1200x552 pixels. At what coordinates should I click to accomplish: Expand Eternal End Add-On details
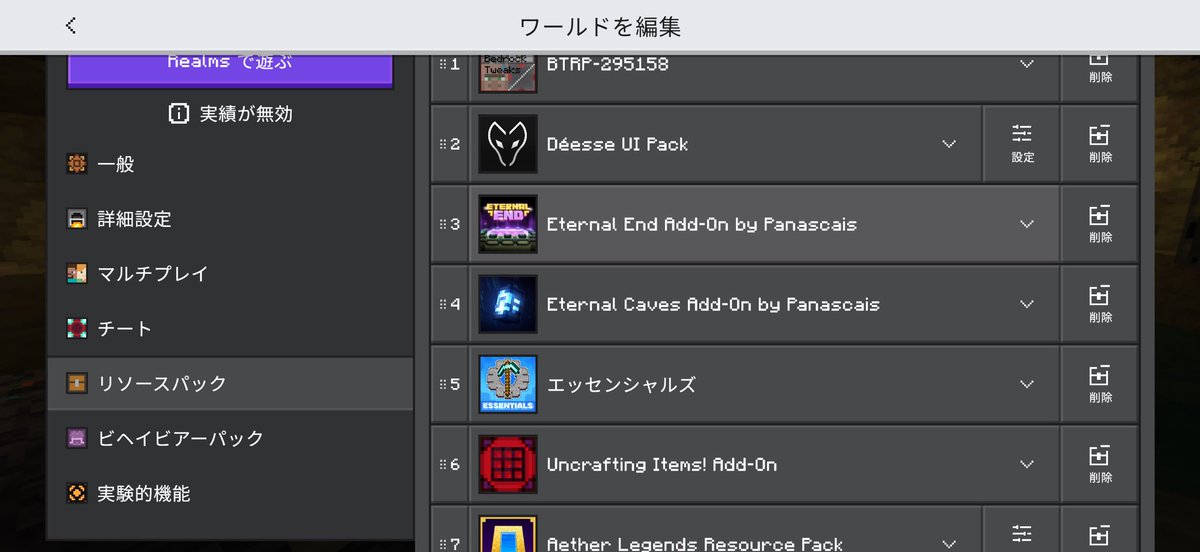coord(1027,224)
